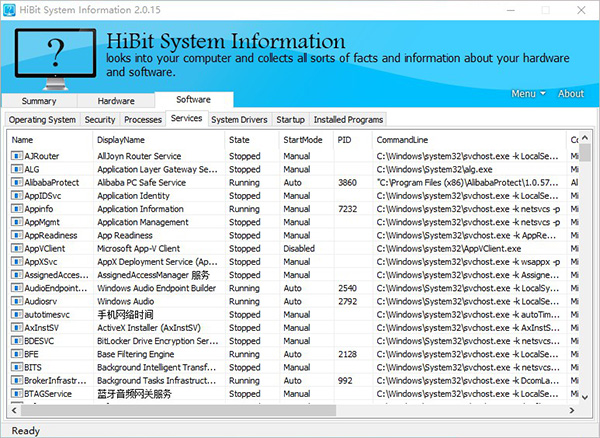Click the service icon beside AJRouter

click(x=17, y=156)
